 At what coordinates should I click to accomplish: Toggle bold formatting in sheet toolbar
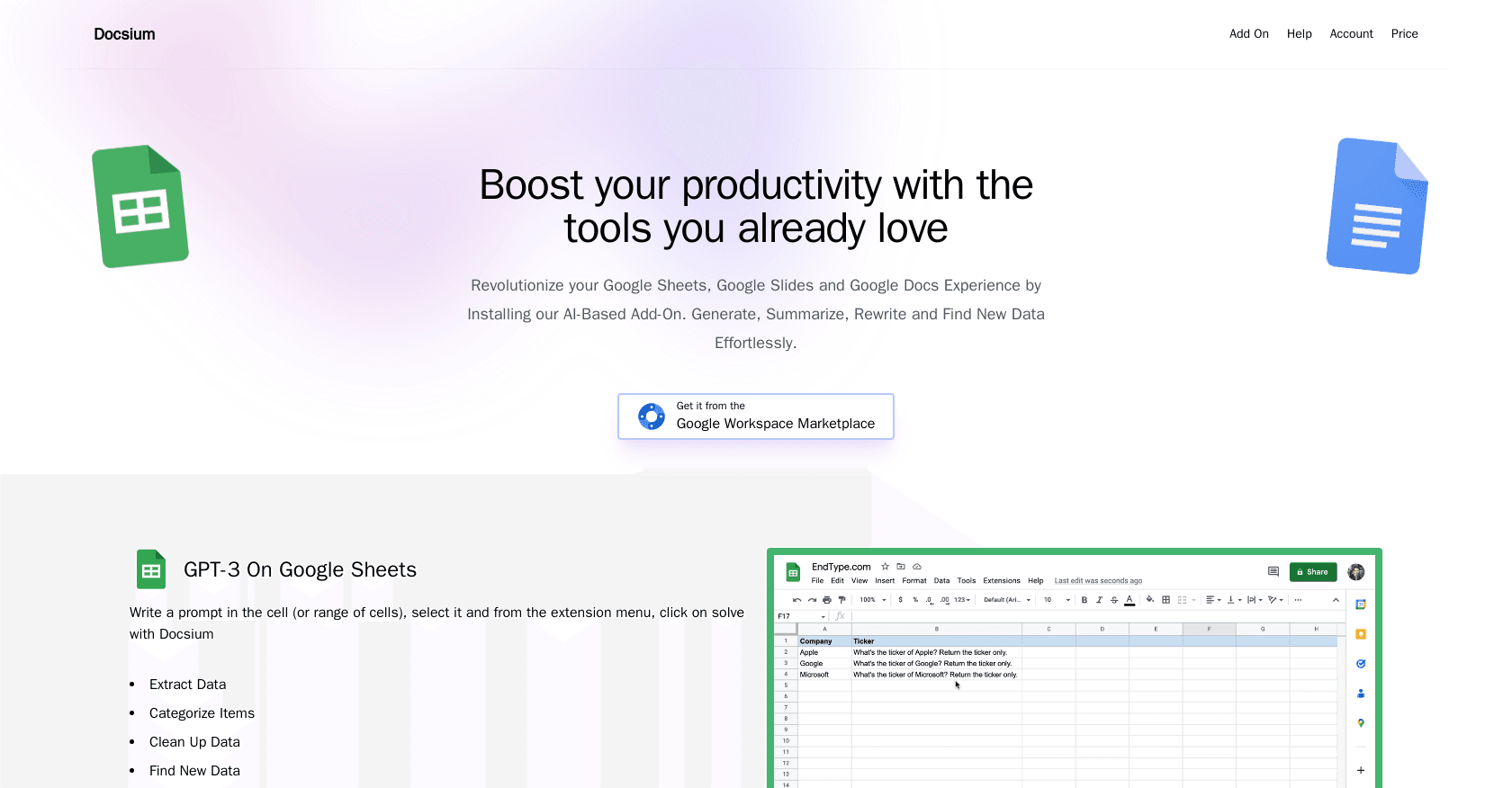point(1084,600)
